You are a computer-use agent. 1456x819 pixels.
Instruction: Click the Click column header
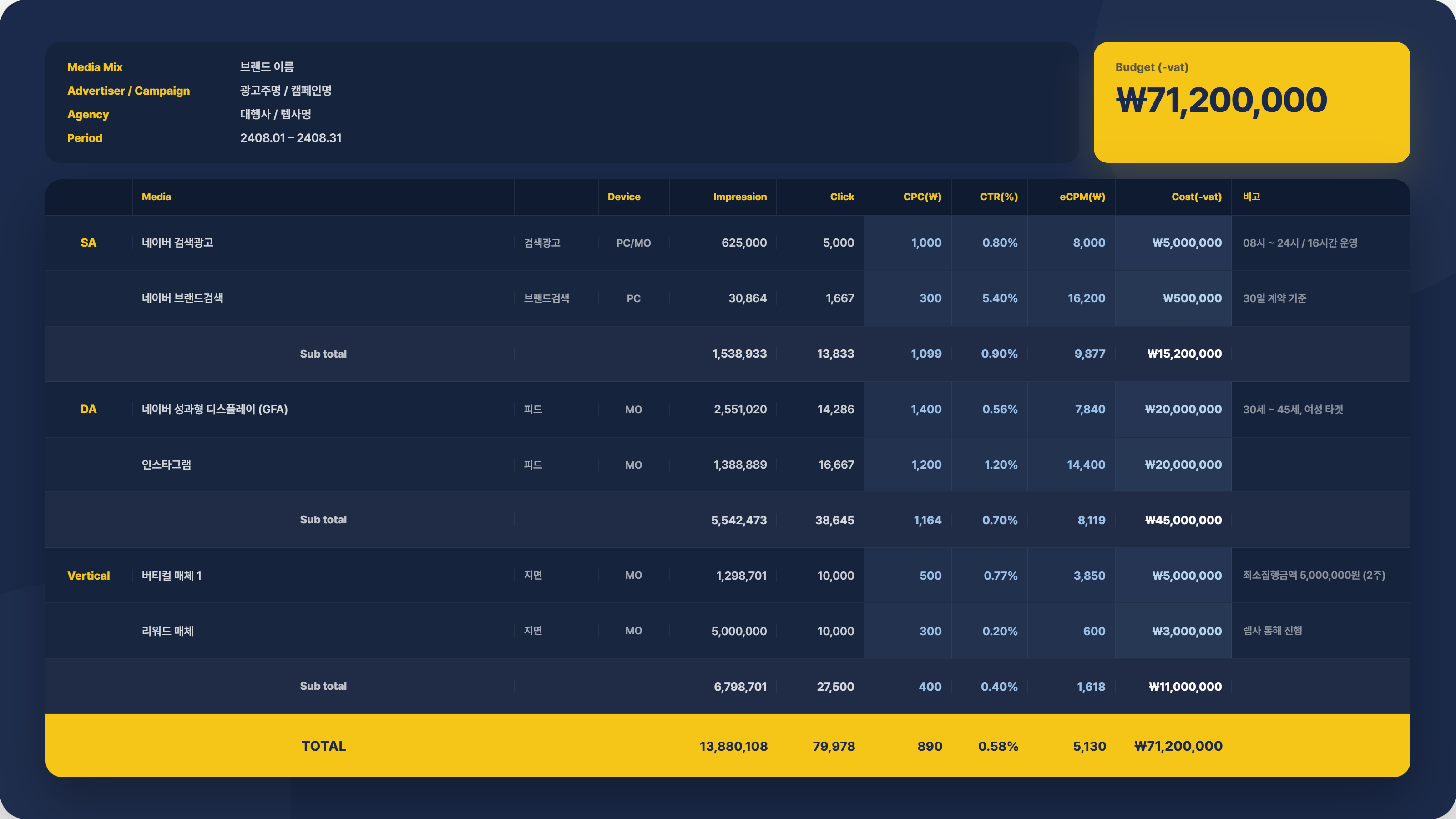(x=842, y=197)
